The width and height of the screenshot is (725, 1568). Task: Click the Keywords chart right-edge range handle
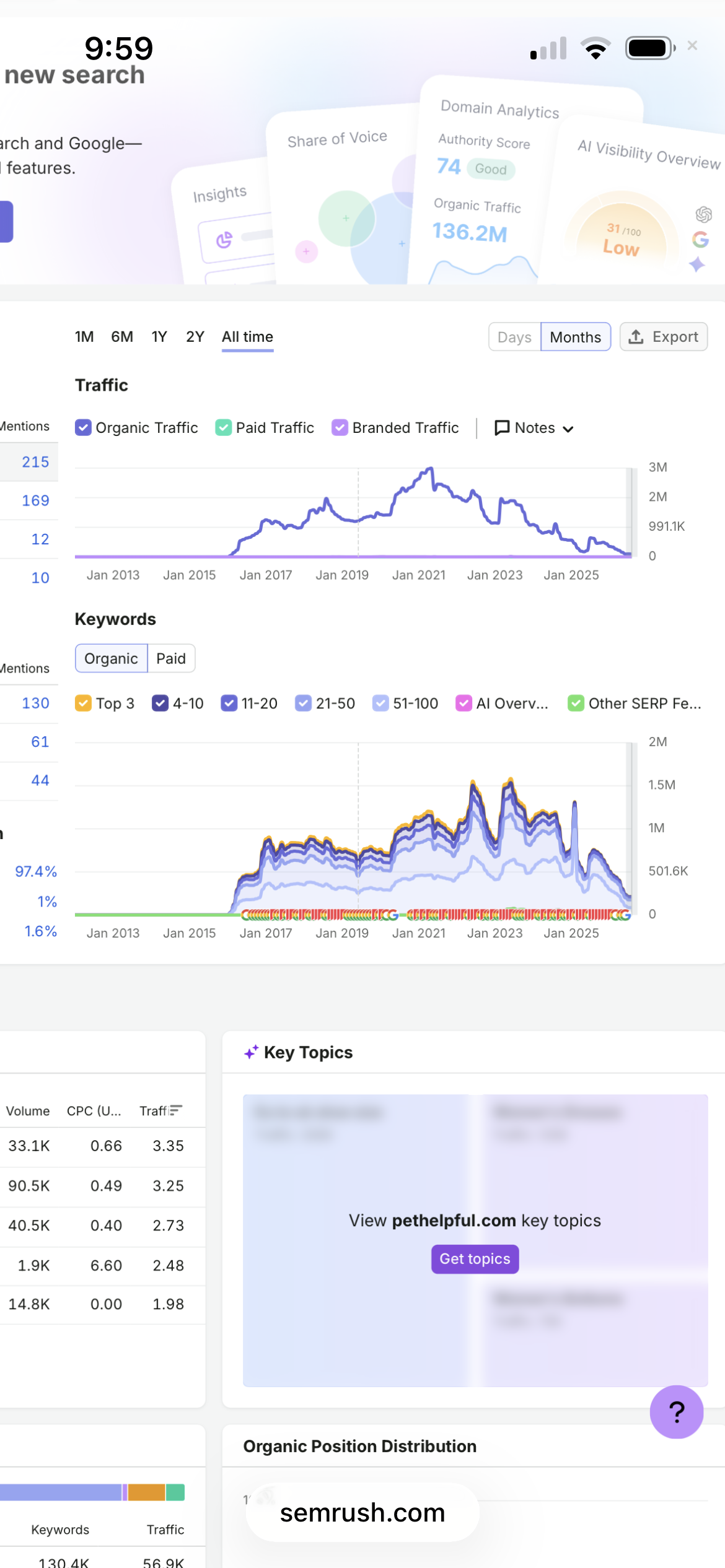[x=633, y=829]
